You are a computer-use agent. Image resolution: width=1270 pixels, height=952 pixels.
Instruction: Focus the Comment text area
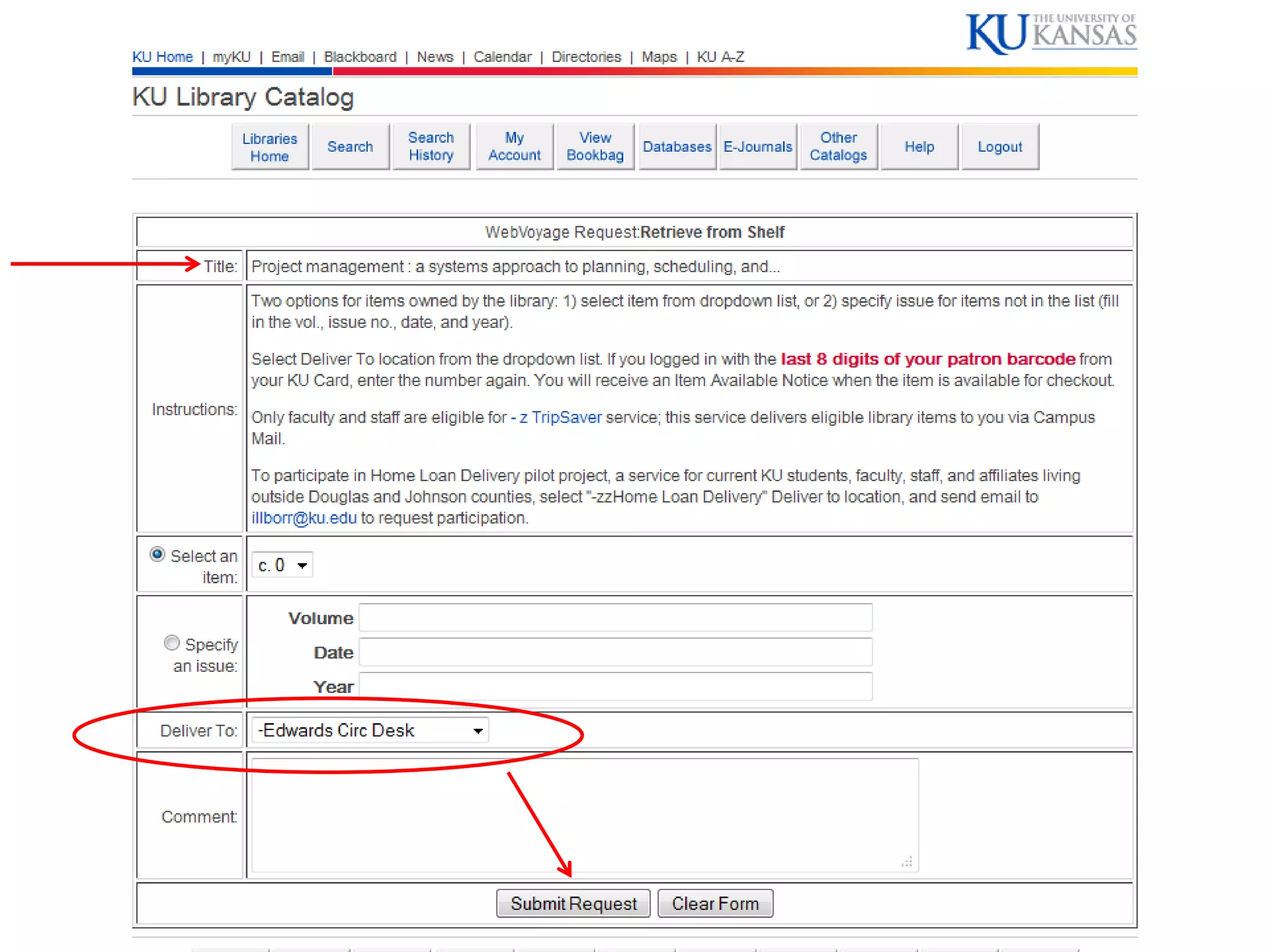tap(584, 815)
